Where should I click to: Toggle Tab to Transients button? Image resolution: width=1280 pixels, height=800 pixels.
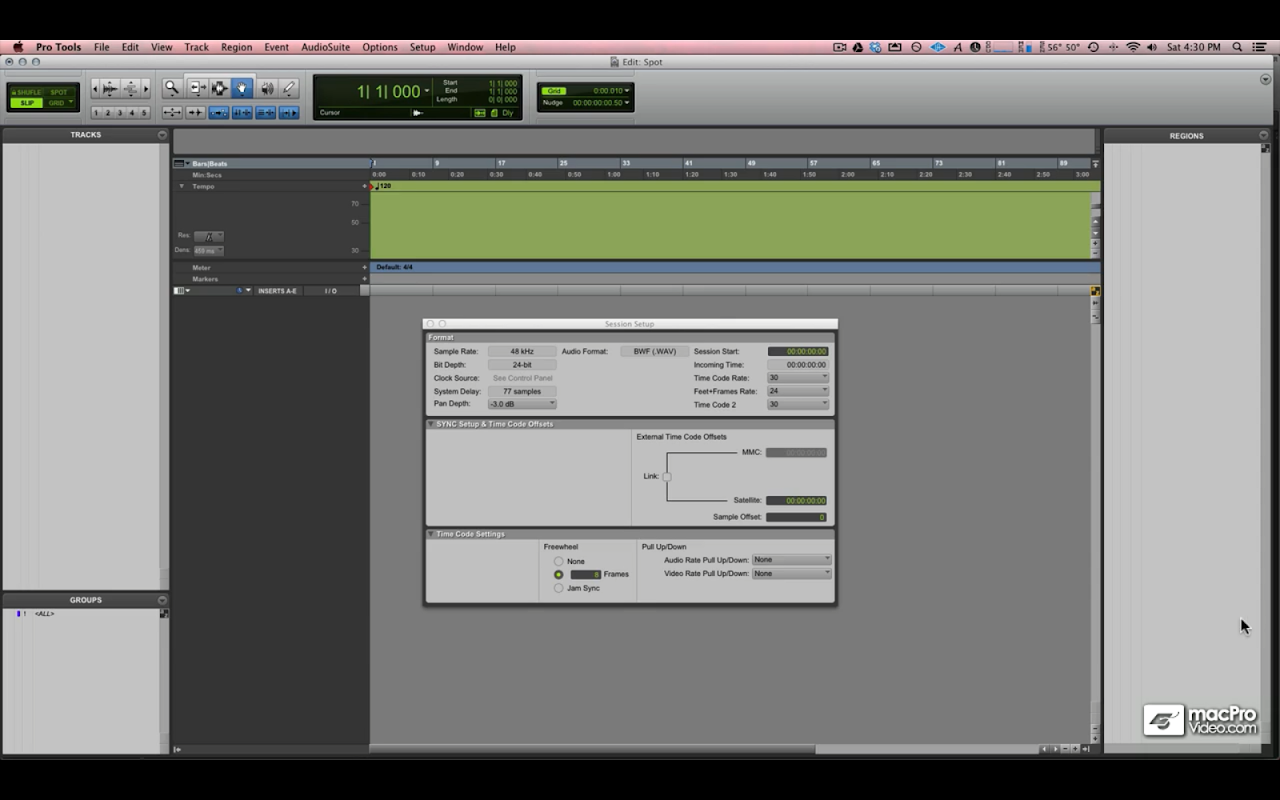(195, 113)
